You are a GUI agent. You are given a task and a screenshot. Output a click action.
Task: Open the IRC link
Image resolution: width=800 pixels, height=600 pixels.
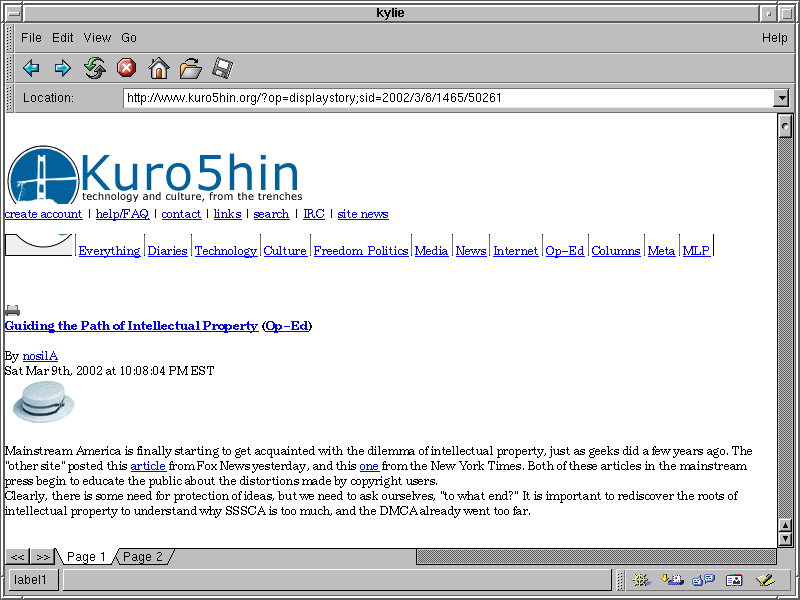click(x=314, y=214)
